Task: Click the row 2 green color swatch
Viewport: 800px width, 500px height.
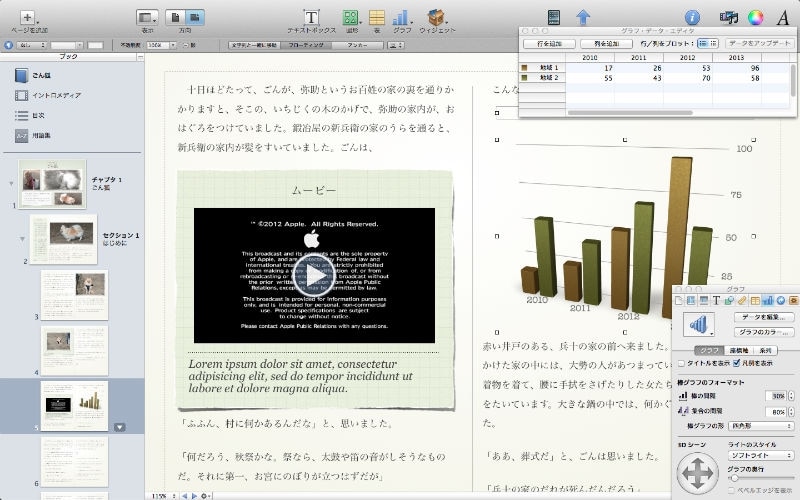Action: point(524,78)
